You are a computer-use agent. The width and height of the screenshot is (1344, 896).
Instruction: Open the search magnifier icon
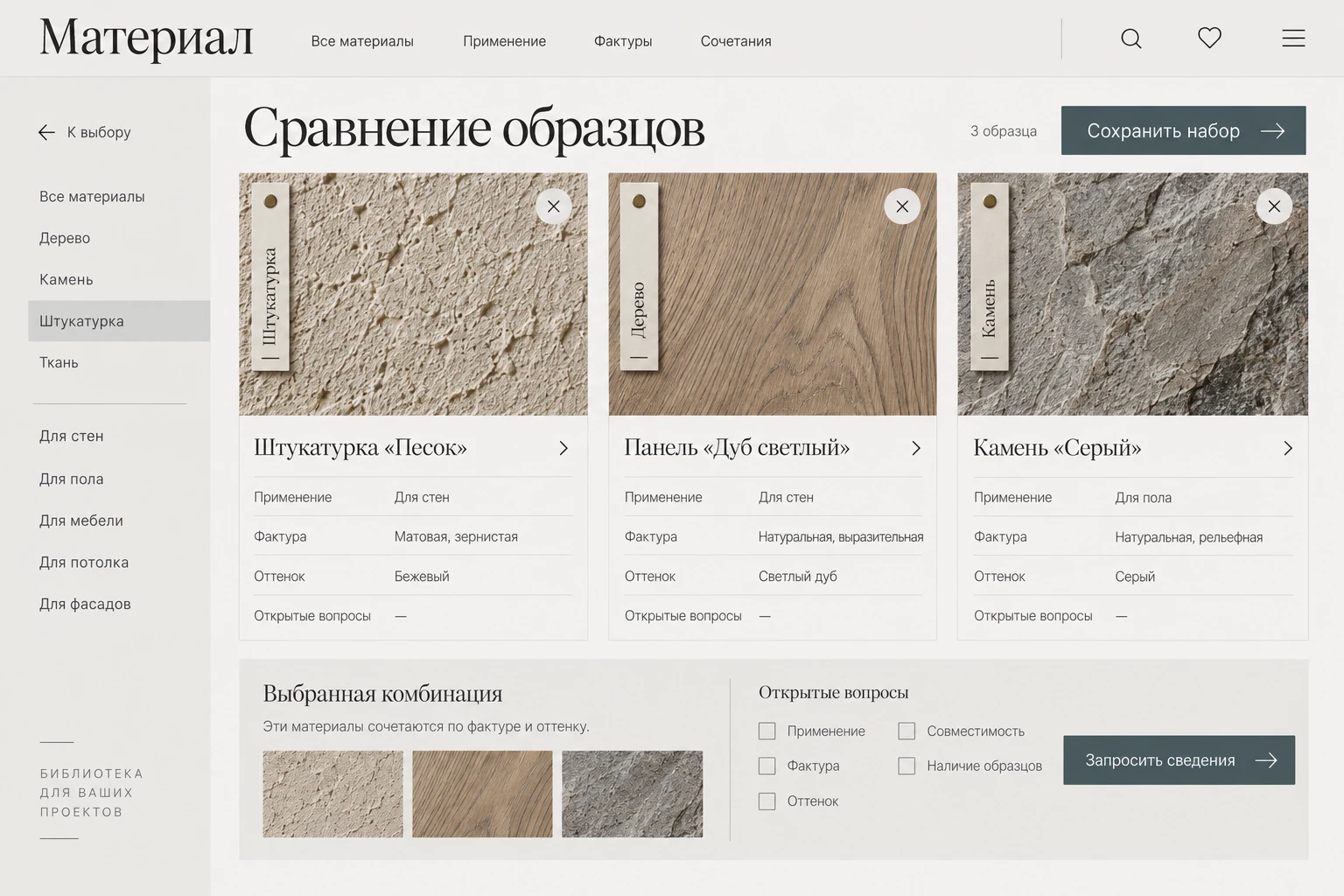click(1130, 38)
